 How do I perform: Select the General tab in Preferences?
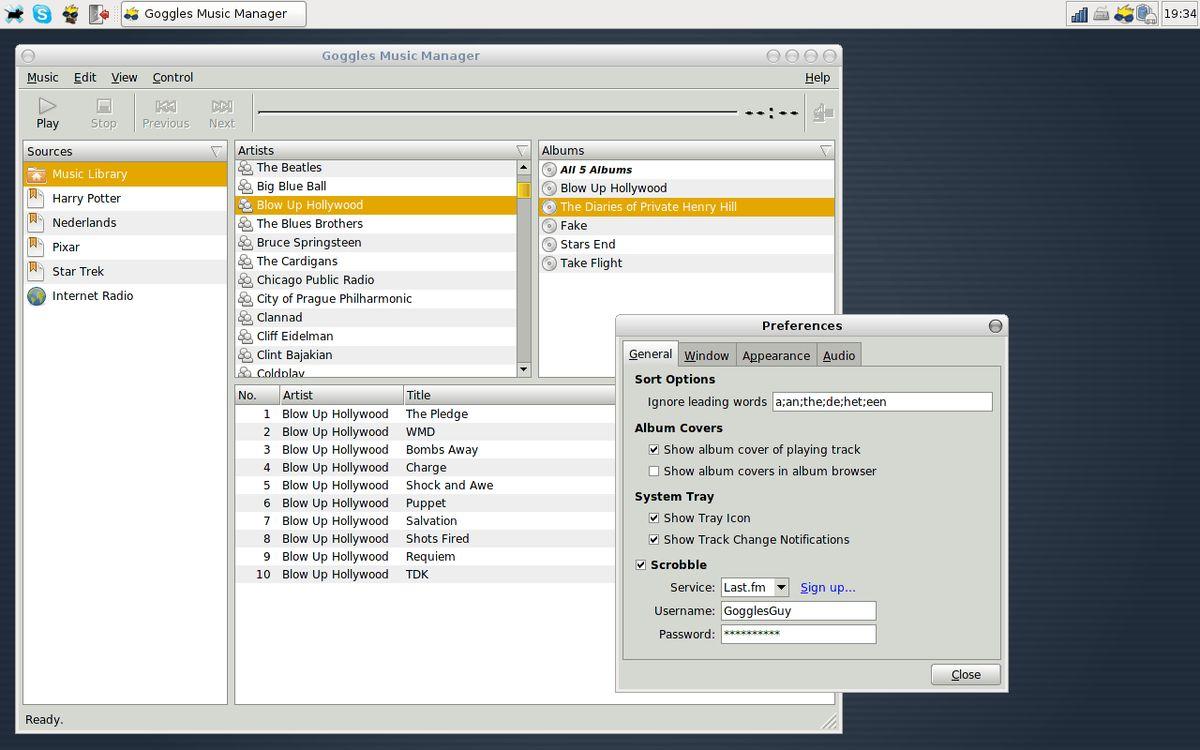[x=650, y=354]
